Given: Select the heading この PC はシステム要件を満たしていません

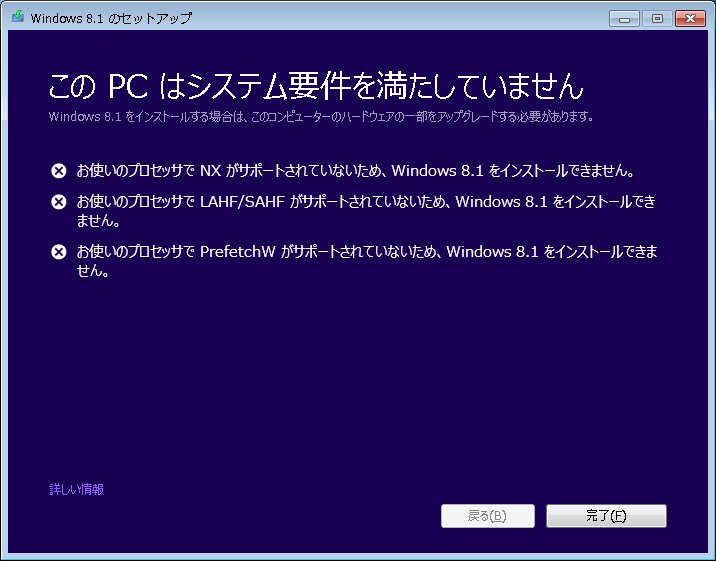Looking at the screenshot, I should click(316, 85).
